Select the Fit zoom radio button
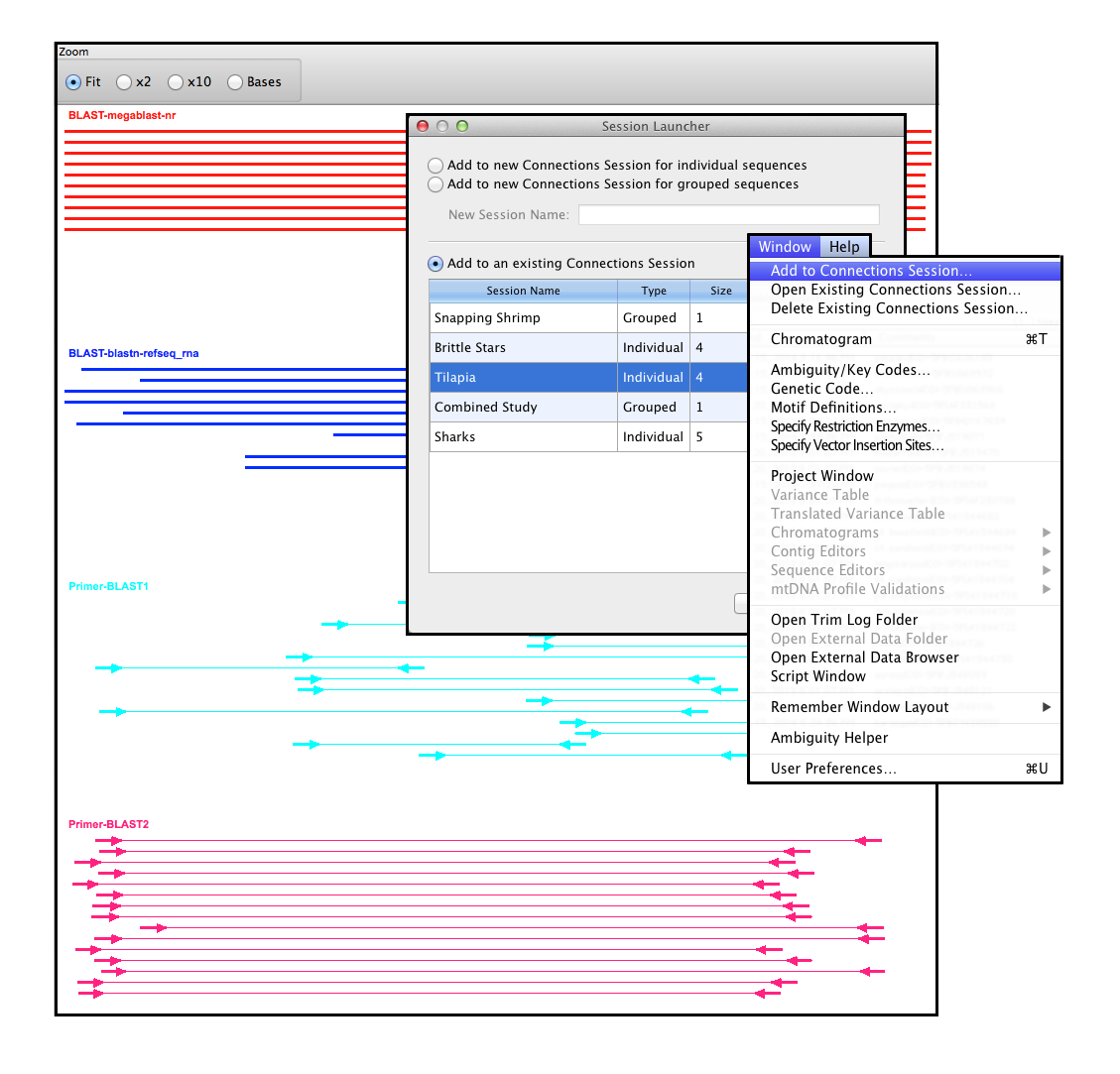 (73, 82)
